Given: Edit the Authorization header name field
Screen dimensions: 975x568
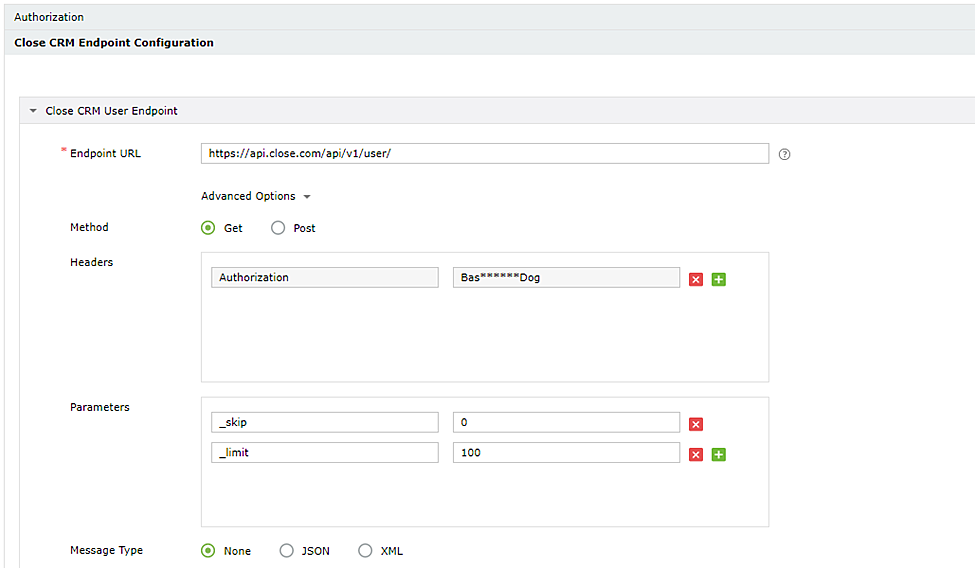Looking at the screenshot, I should (324, 278).
